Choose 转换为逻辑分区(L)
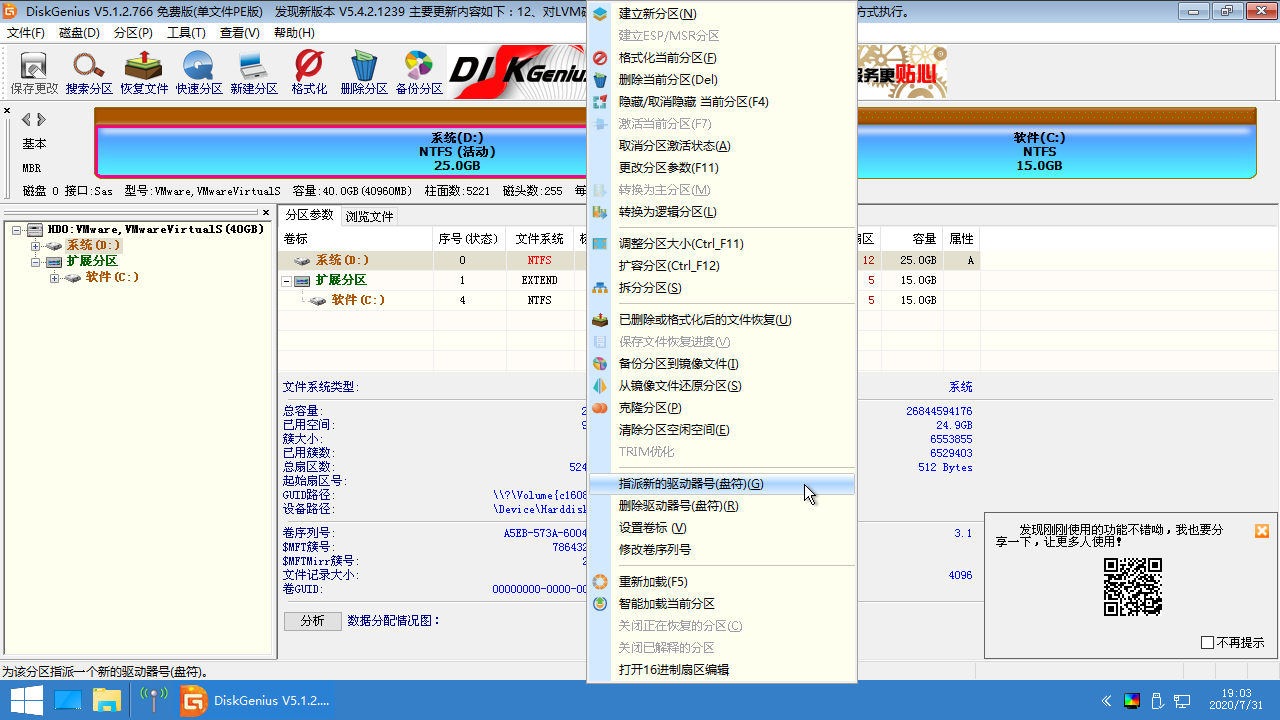The height and width of the screenshot is (720, 1280). pos(721,212)
